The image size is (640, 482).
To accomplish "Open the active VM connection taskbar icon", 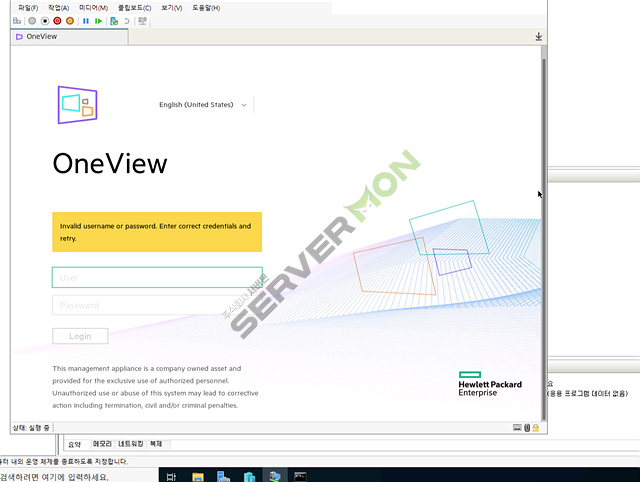I will (x=275, y=476).
